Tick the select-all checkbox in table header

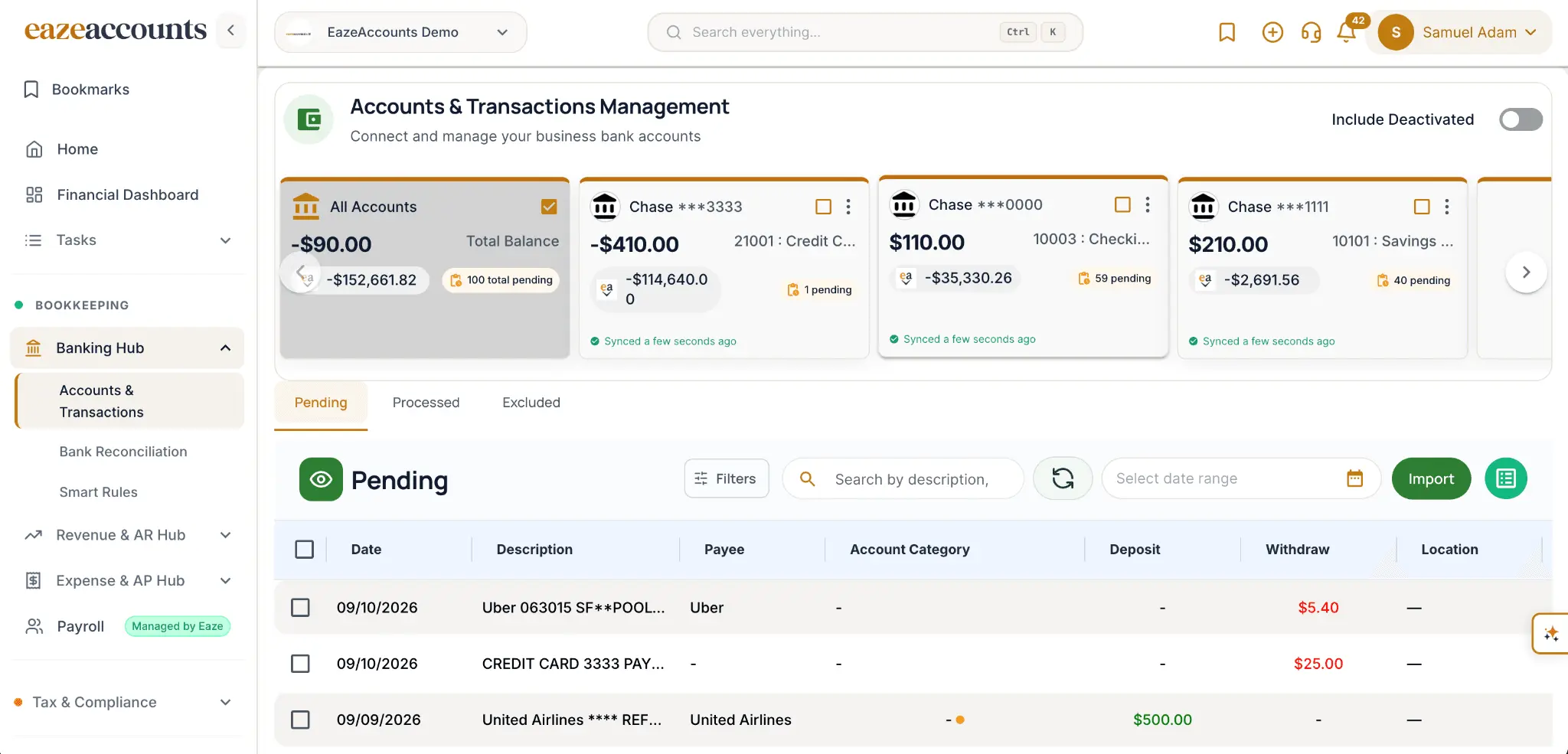pyautogui.click(x=304, y=550)
